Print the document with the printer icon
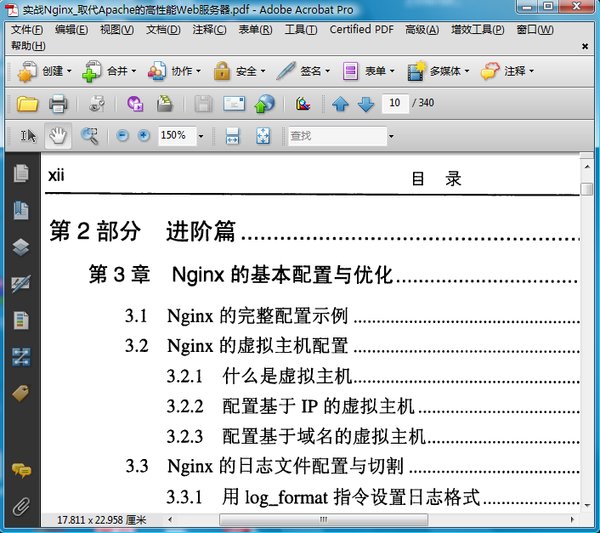The height and width of the screenshot is (533, 600). 58,104
